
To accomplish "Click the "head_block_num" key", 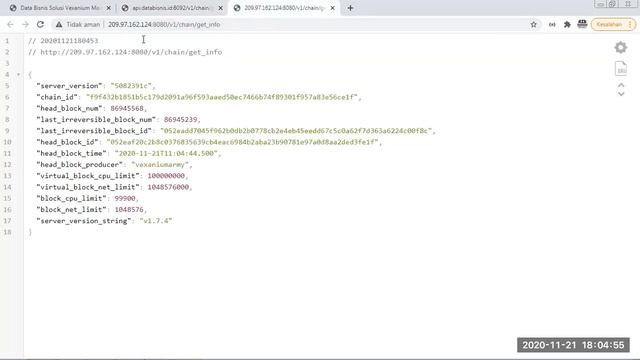I will 69,109.
